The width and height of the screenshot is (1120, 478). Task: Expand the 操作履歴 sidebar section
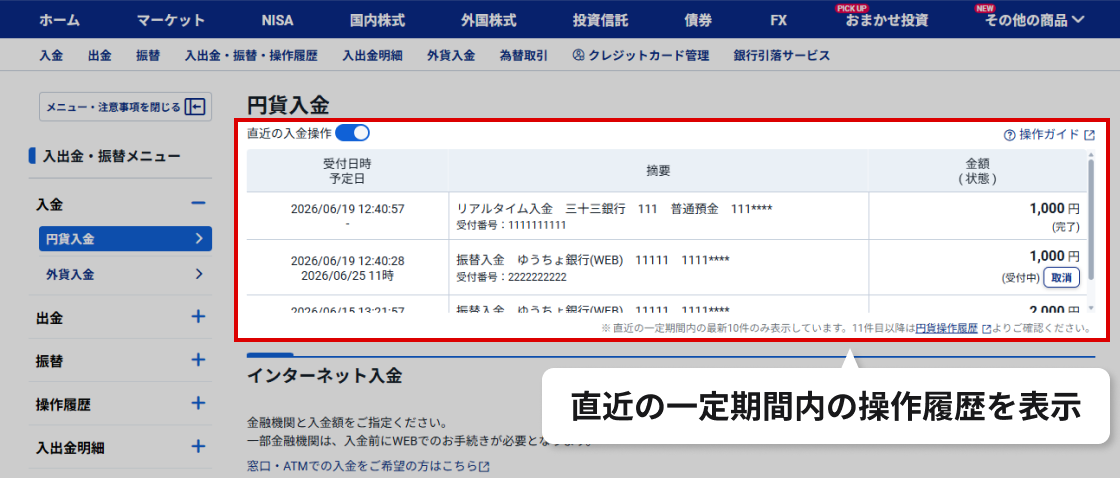pyautogui.click(x=199, y=404)
